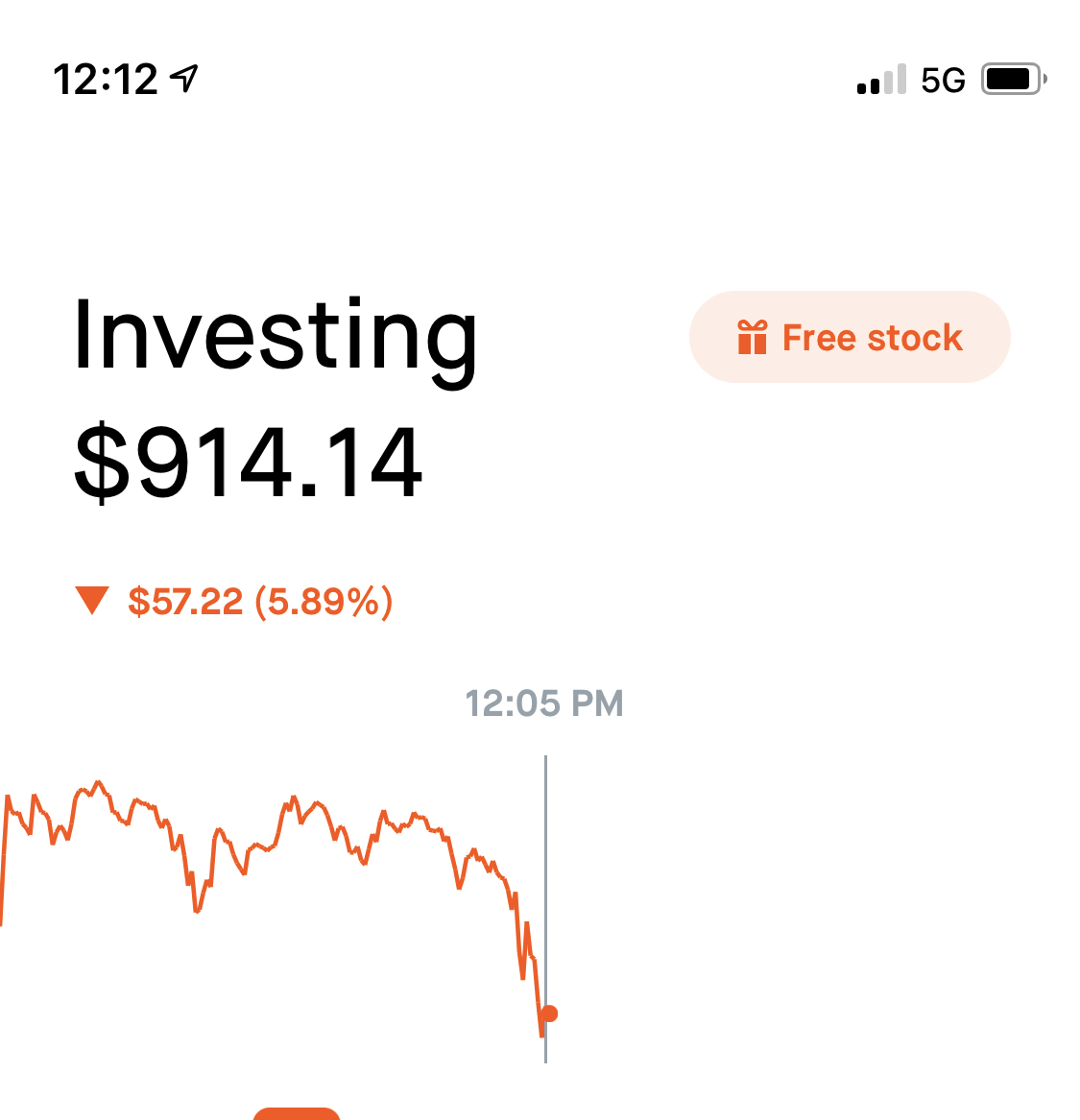Tap the 12:05 PM chart timestamp
The height and width of the screenshot is (1120, 1080).
[x=544, y=703]
